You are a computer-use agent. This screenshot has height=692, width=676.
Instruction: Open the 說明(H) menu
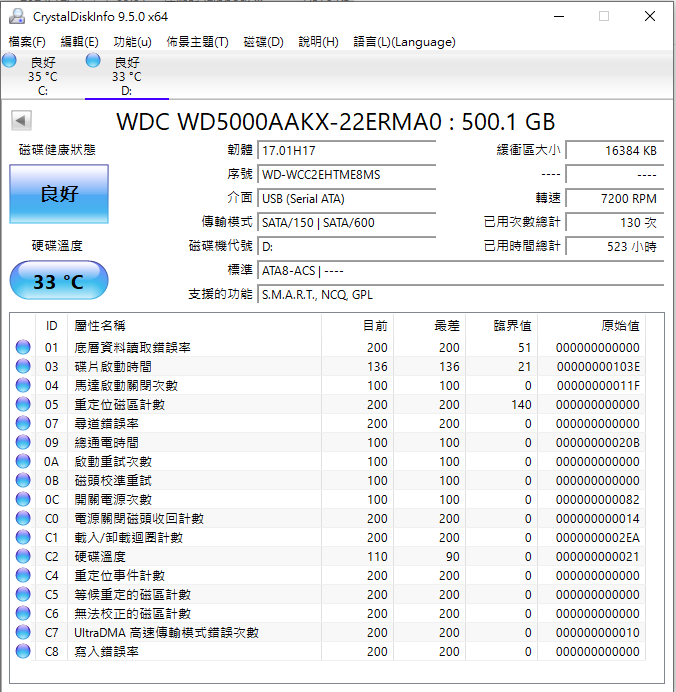pyautogui.click(x=318, y=42)
